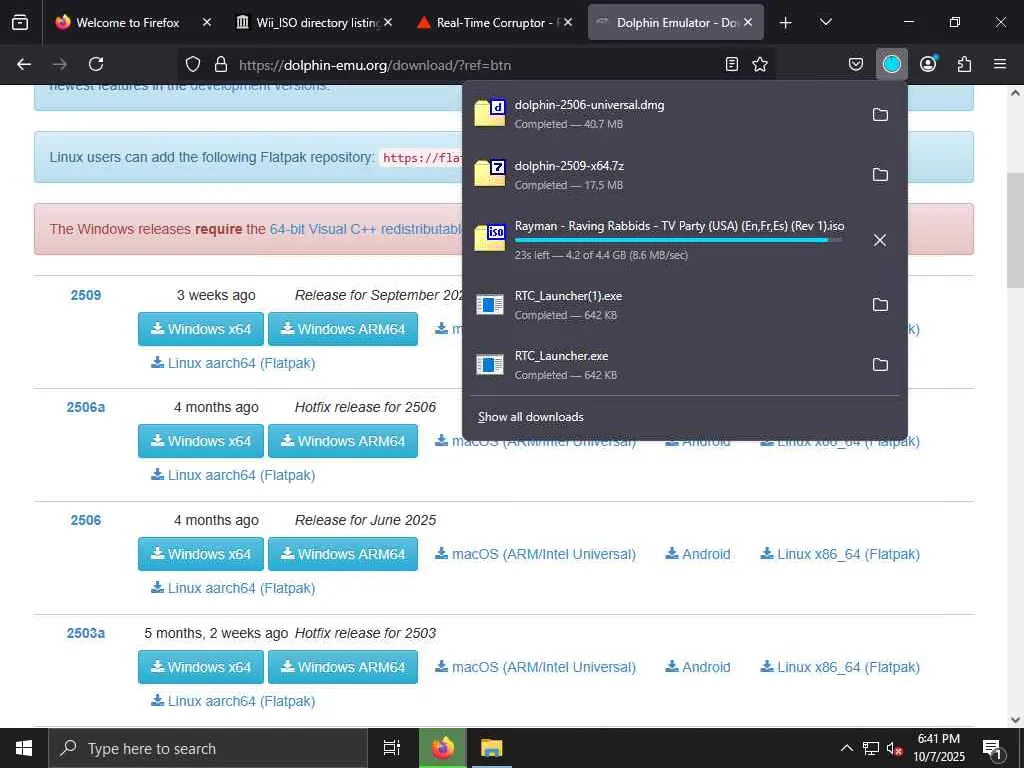Open the tracking protection shield icon
The image size is (1024, 768).
[x=193, y=64]
